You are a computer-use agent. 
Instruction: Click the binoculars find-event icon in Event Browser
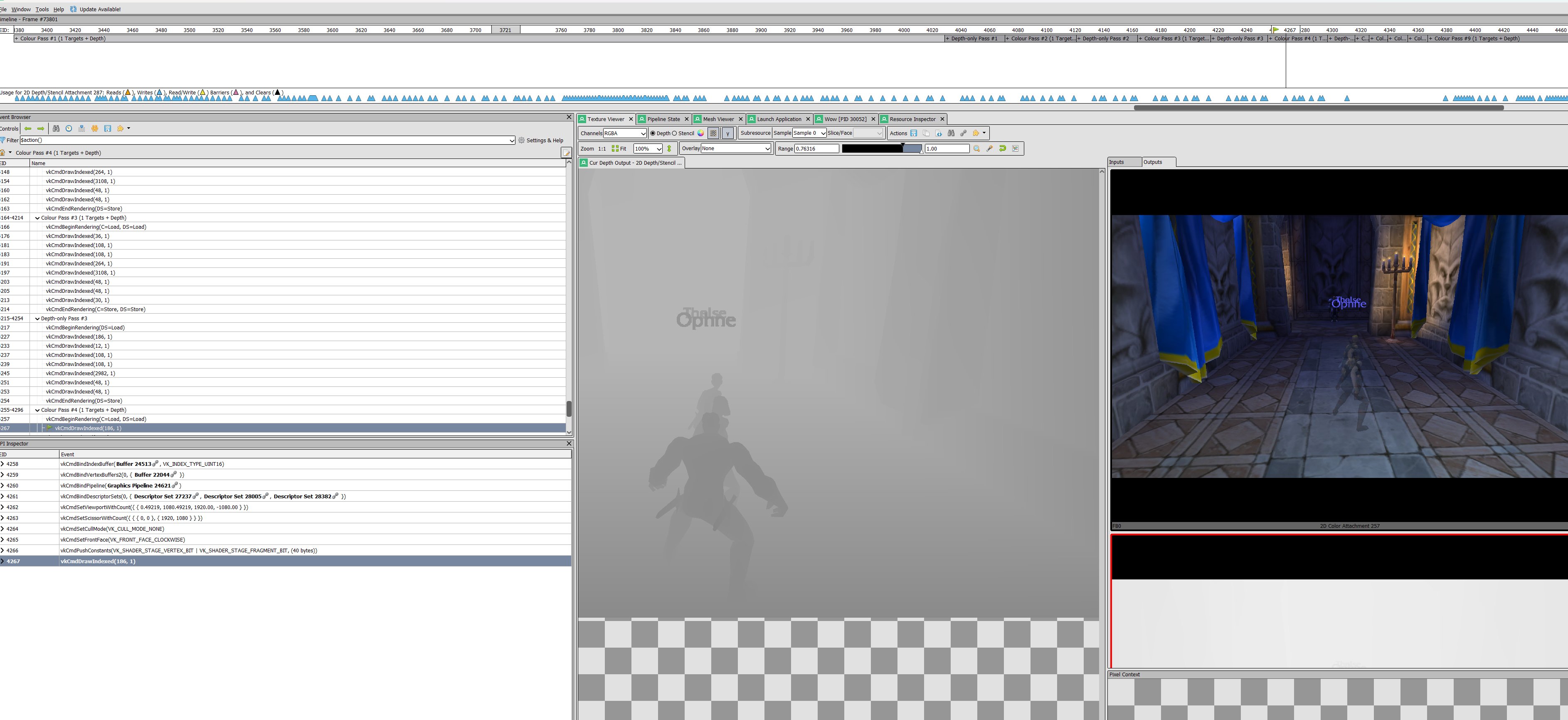[56, 129]
